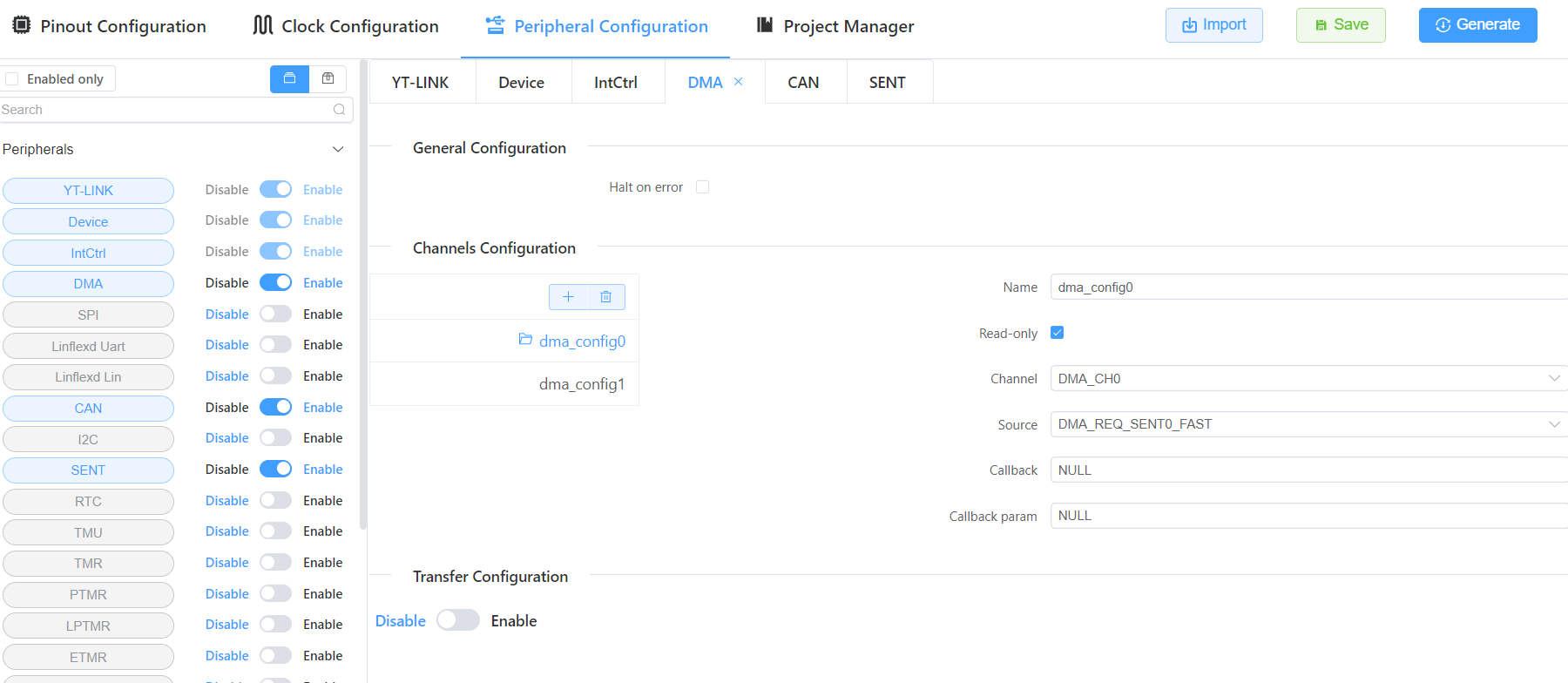Switch to the SENT tab
1568x683 pixels.
[x=887, y=83]
